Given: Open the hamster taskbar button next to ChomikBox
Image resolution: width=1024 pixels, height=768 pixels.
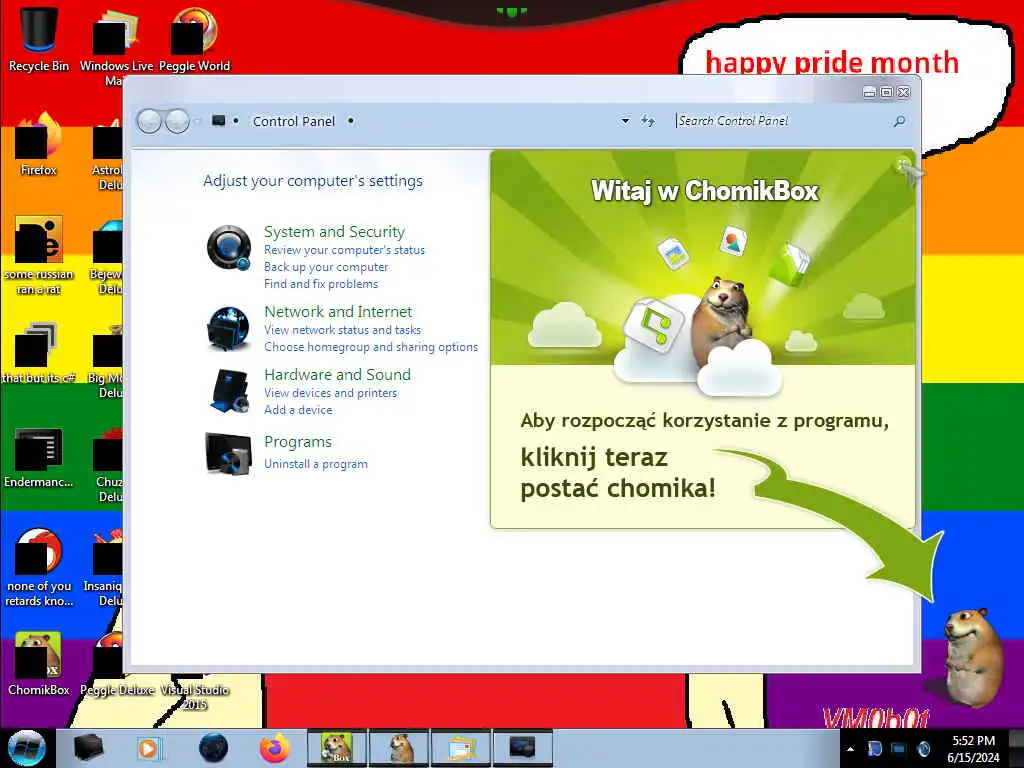Looking at the screenshot, I should [400, 748].
